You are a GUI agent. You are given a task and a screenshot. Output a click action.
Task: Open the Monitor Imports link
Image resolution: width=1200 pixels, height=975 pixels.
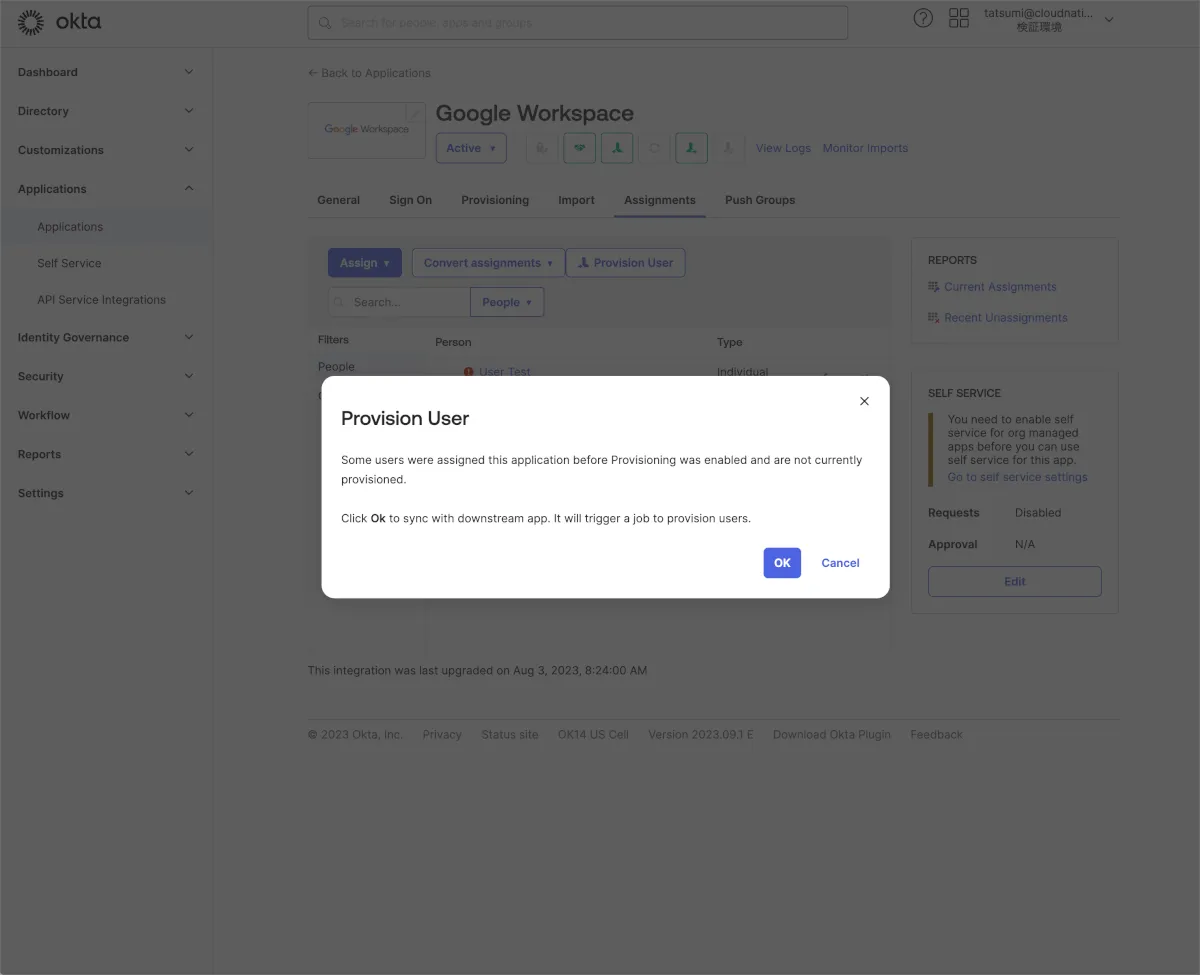coord(865,148)
